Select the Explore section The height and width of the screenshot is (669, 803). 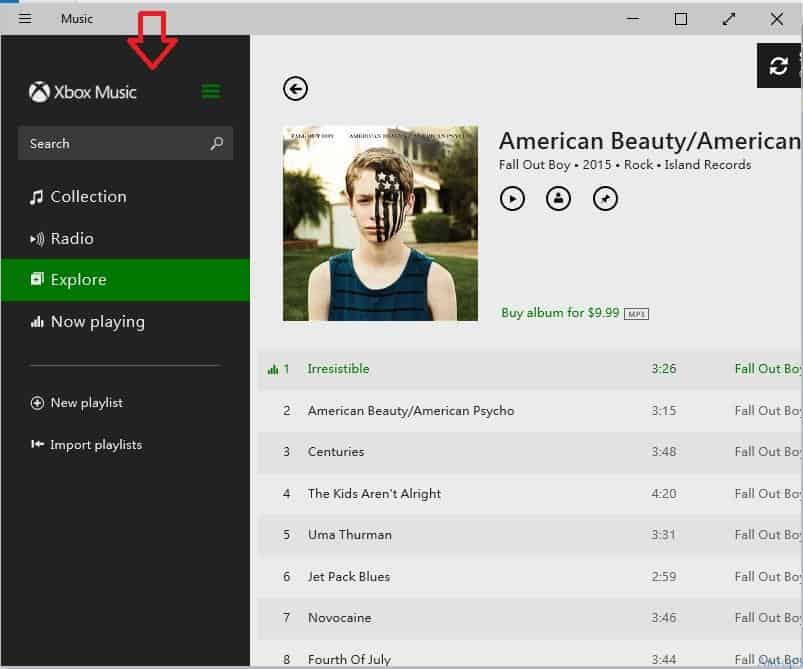[125, 280]
